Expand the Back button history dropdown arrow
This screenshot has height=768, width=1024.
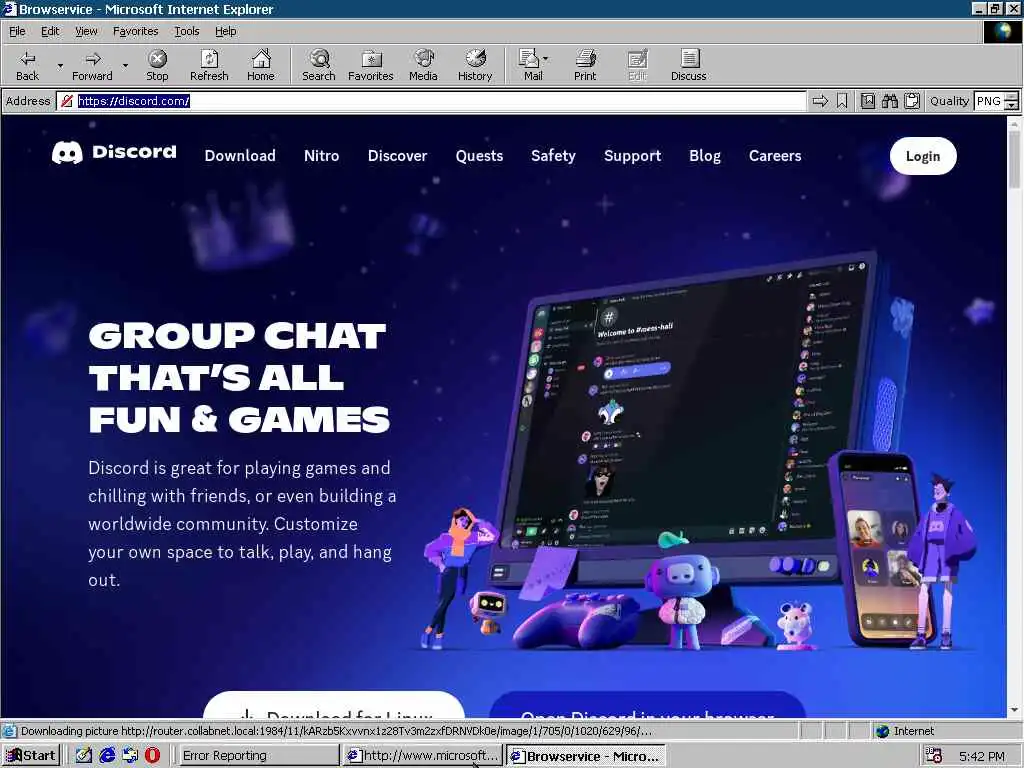point(60,66)
